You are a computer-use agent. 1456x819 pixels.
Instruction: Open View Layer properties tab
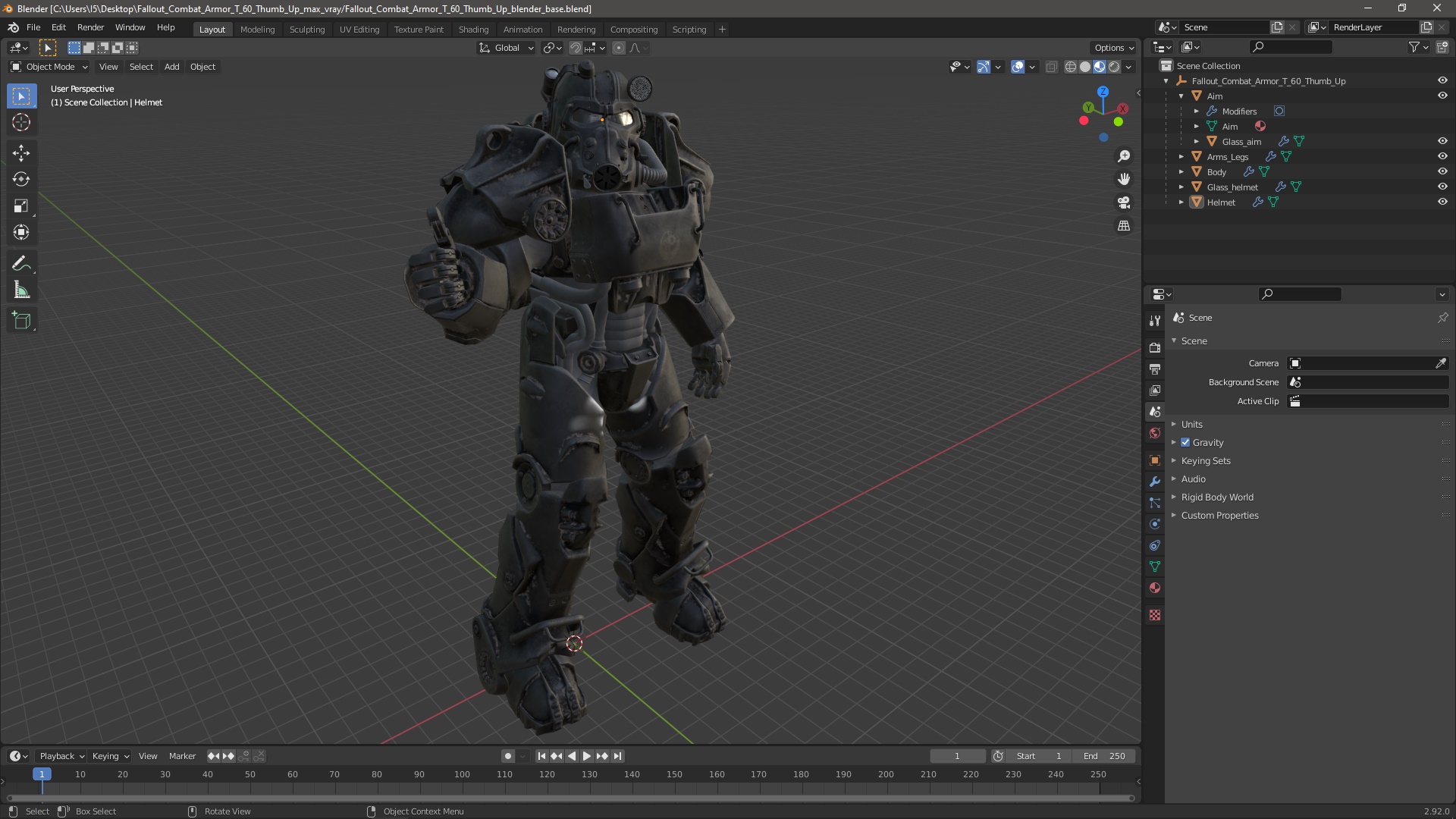(x=1155, y=390)
